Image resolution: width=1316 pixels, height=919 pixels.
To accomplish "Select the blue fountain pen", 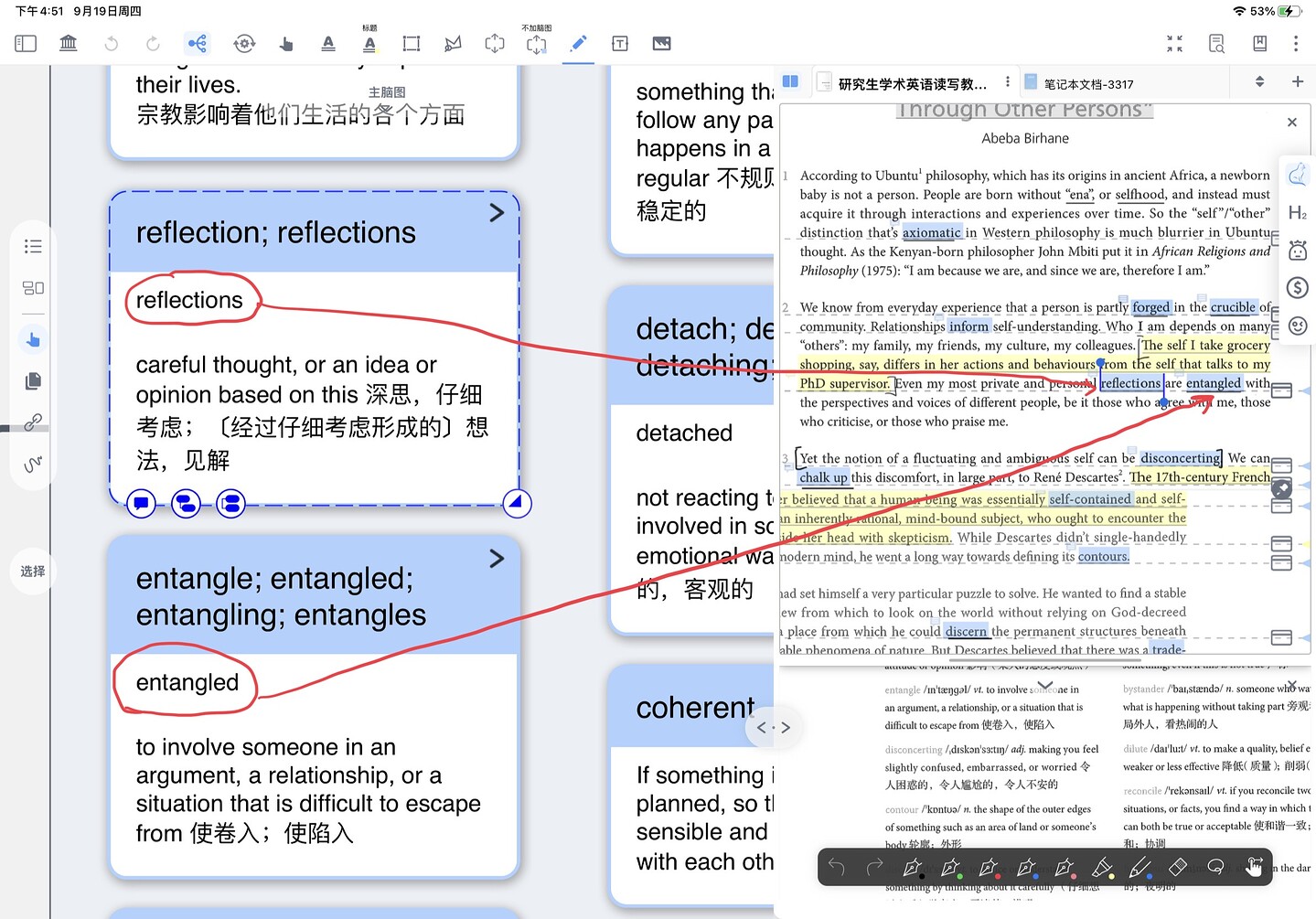I will click(1026, 867).
